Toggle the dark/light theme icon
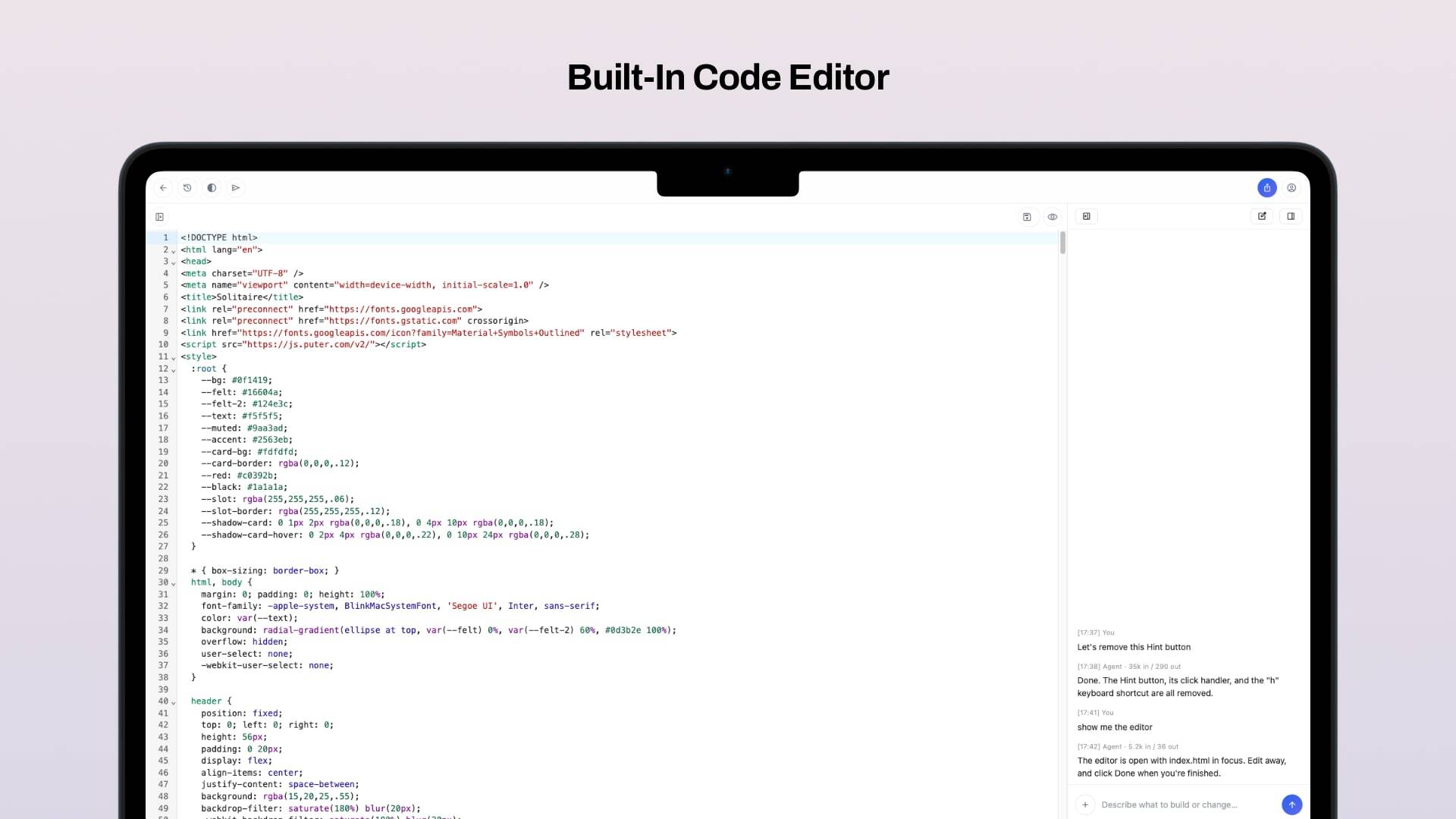1456x819 pixels. (212, 188)
